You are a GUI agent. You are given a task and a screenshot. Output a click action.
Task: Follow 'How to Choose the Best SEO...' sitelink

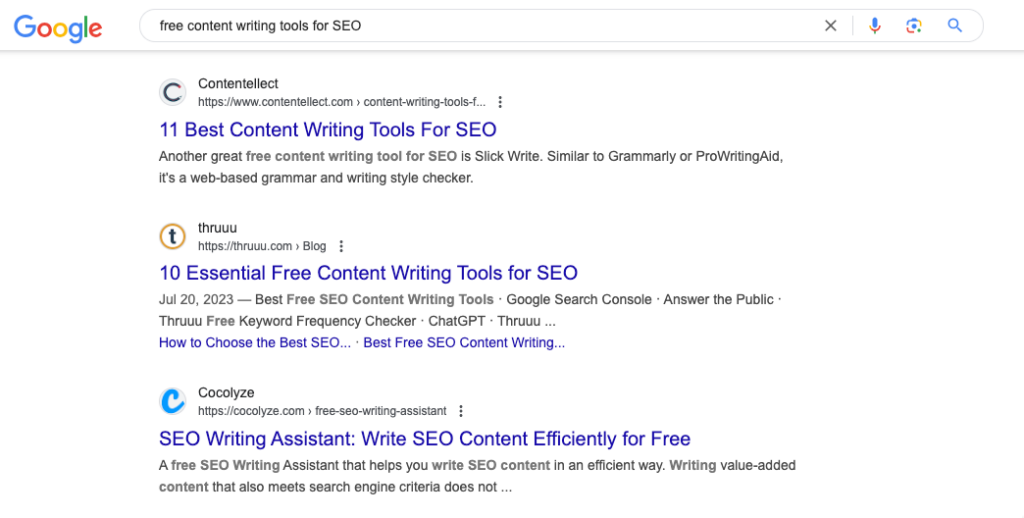255,343
